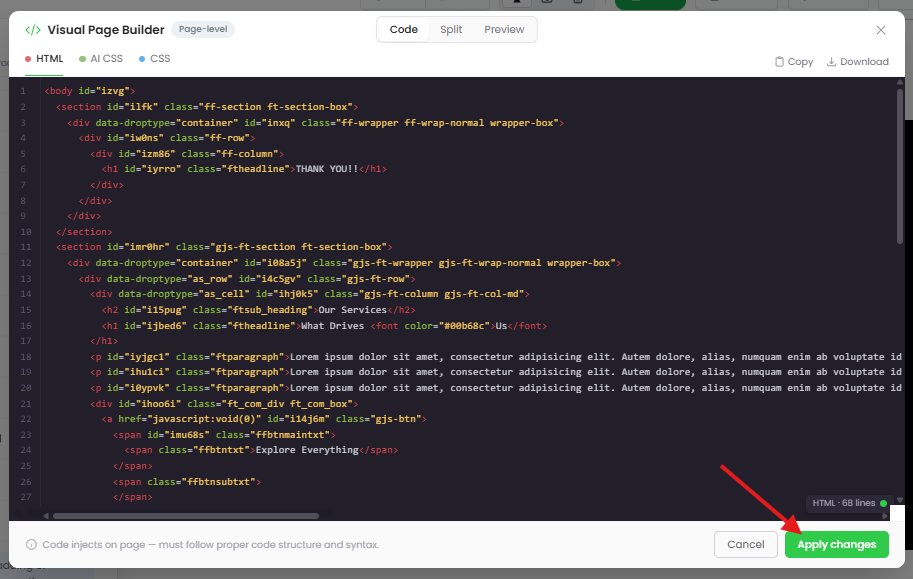Viewport: 913px width, 579px height.
Task: Click the Cancel button
Action: pos(745,545)
